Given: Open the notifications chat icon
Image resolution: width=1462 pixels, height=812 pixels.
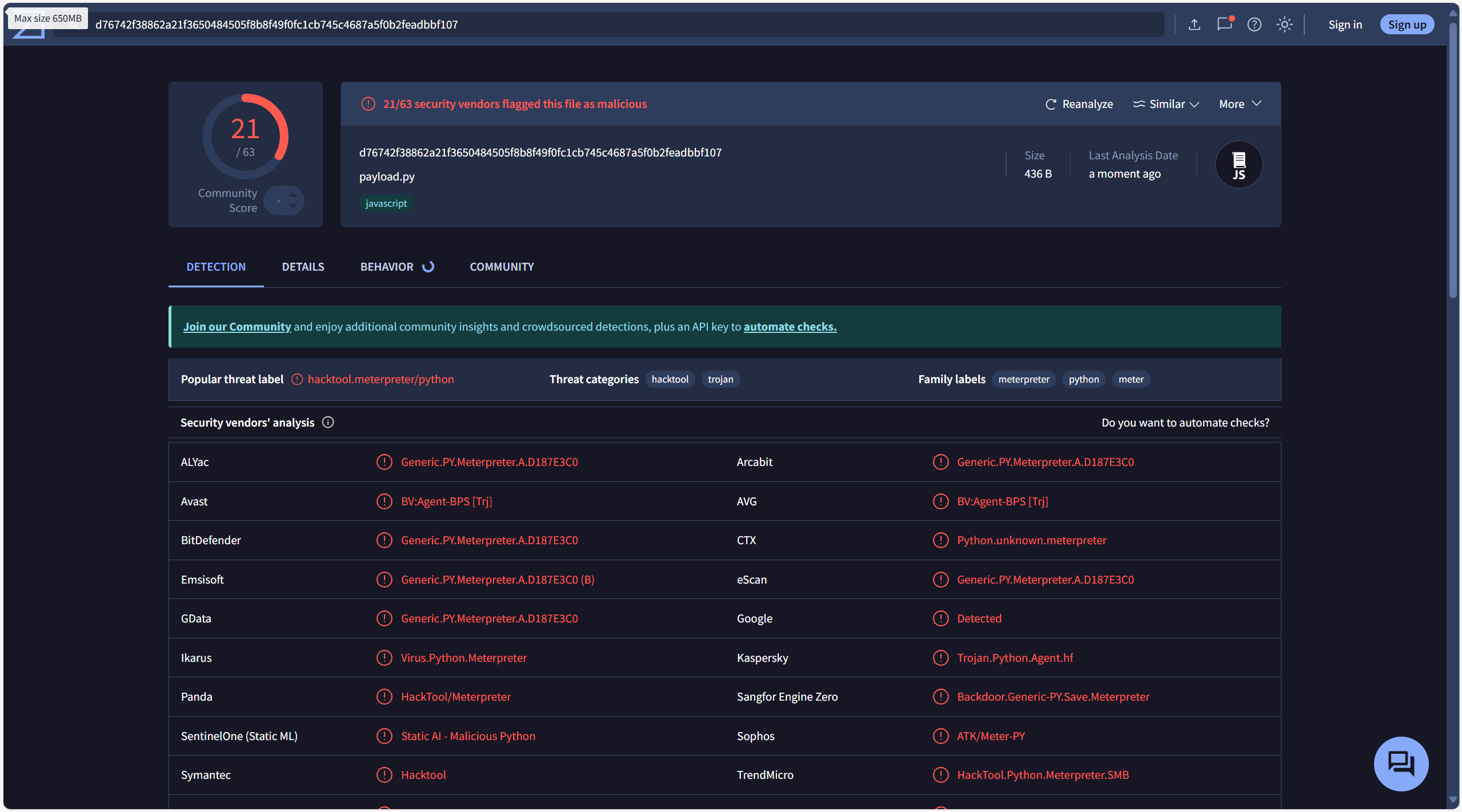Looking at the screenshot, I should [x=1224, y=25].
